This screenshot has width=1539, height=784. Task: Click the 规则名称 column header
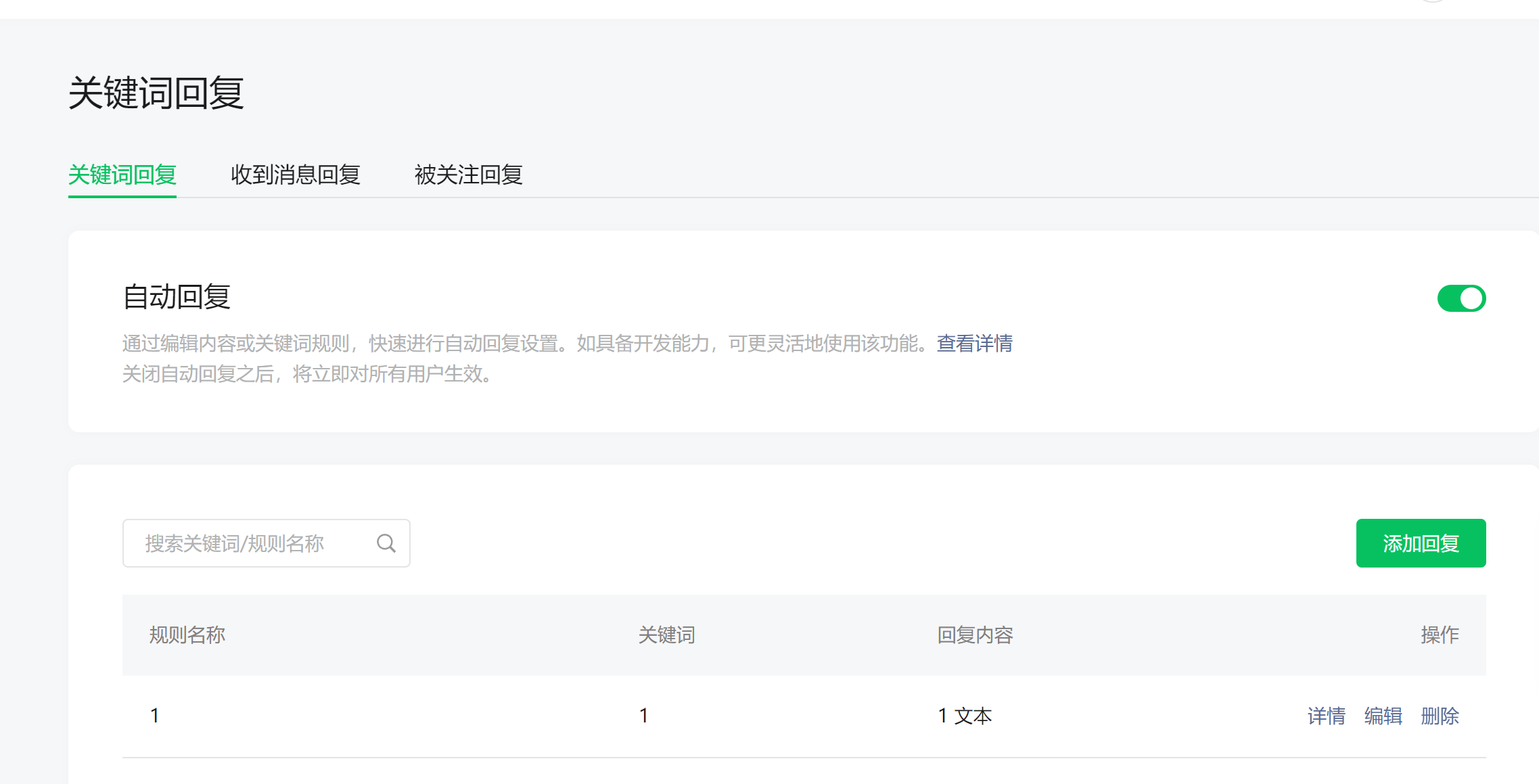187,635
